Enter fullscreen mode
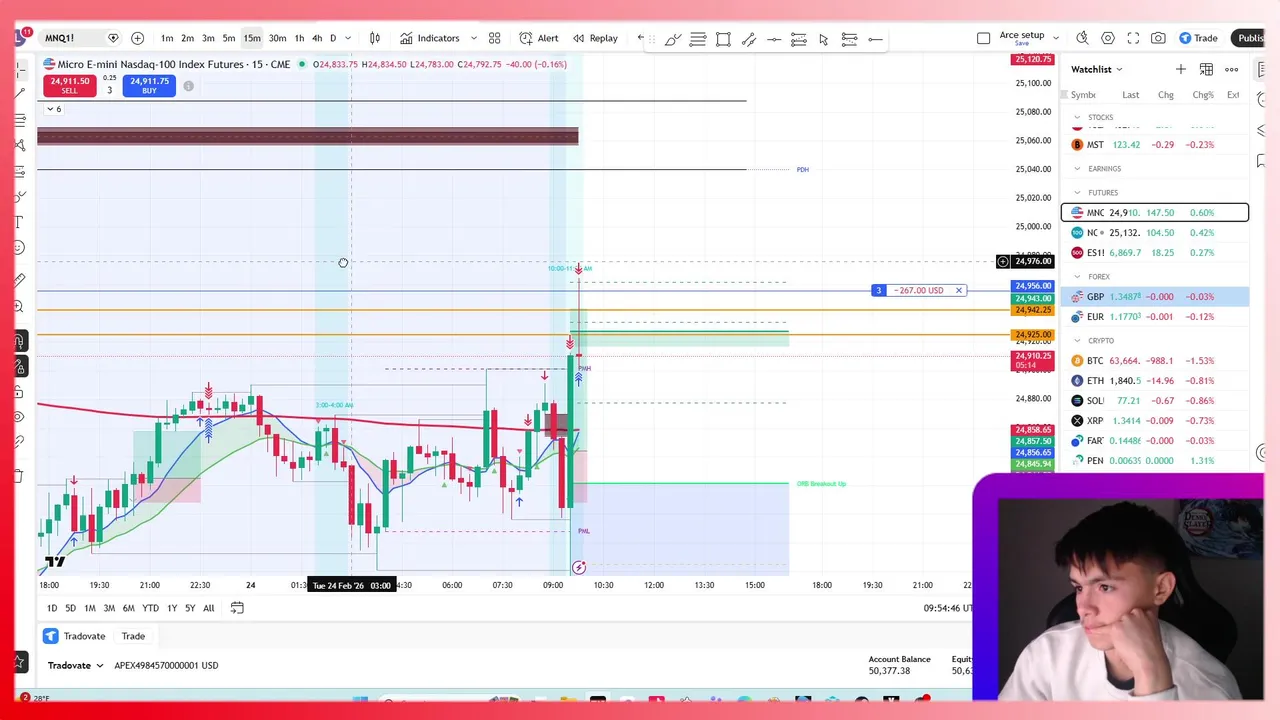The height and width of the screenshot is (720, 1280). point(1133,38)
